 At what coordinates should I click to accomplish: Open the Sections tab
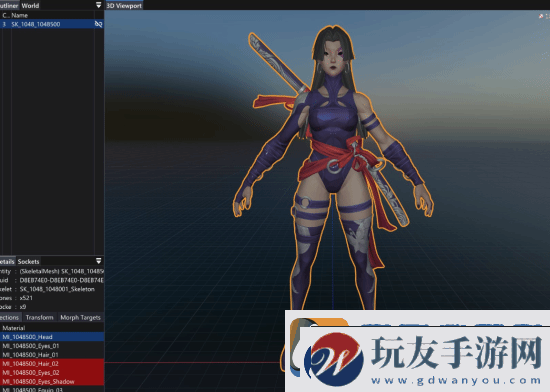coord(10,317)
